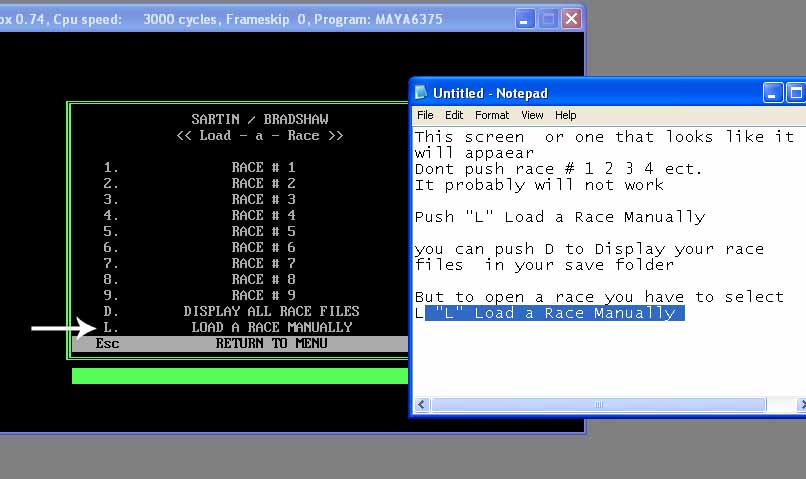
Task: Select RACE # 1 in DOSBox menu
Action: [263, 168]
